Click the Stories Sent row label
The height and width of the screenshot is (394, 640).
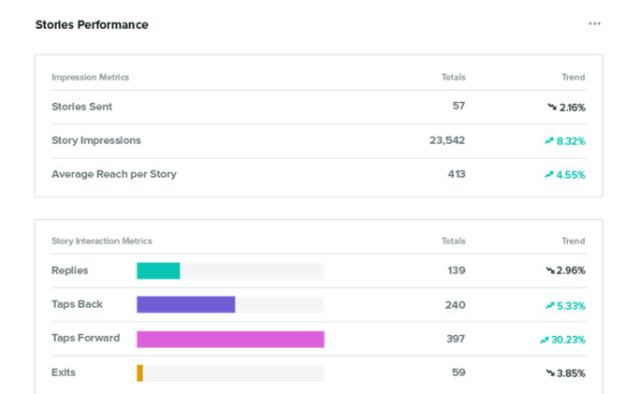tap(82, 107)
